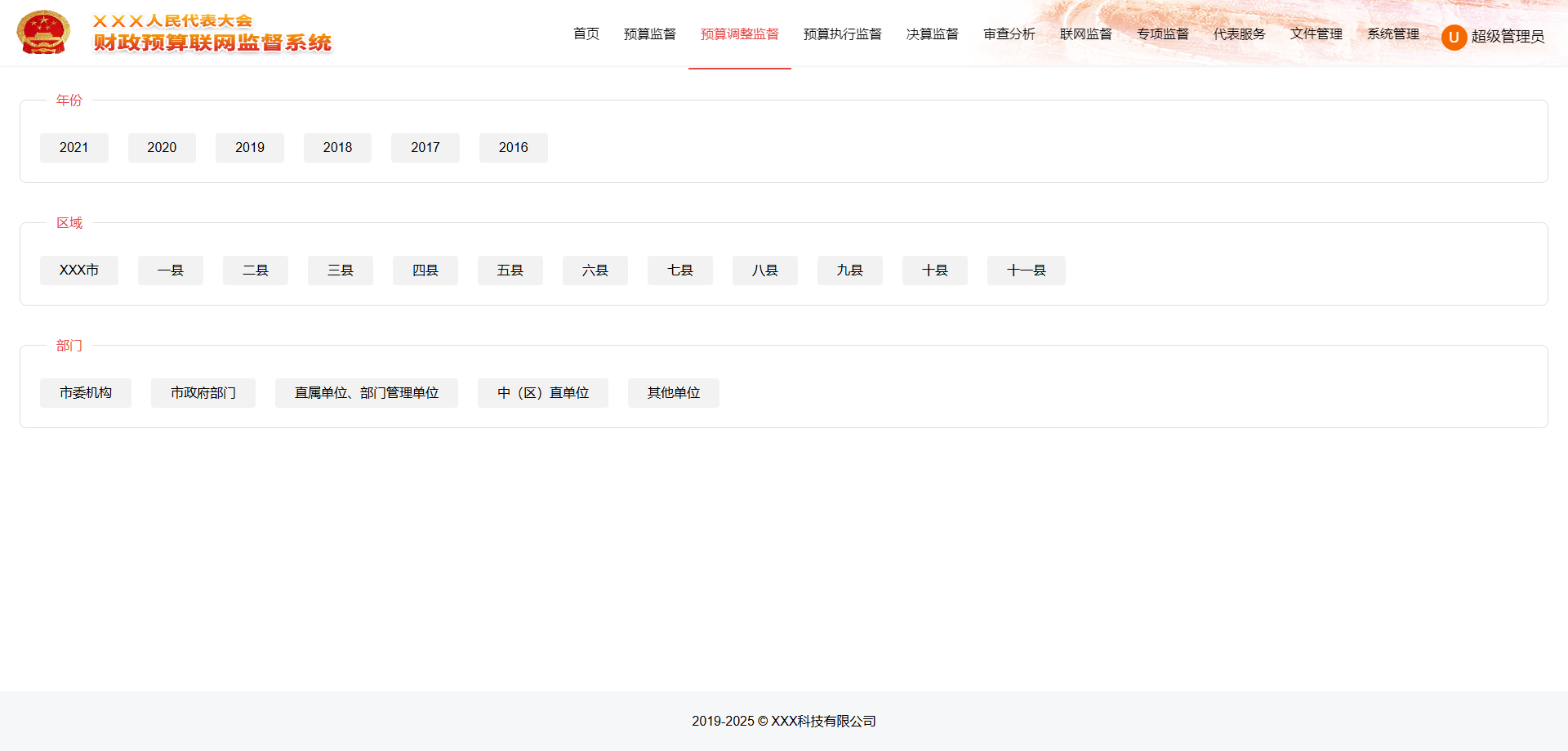This screenshot has width=1568, height=751.
Task: Choose the 三县 region
Action: tap(341, 270)
